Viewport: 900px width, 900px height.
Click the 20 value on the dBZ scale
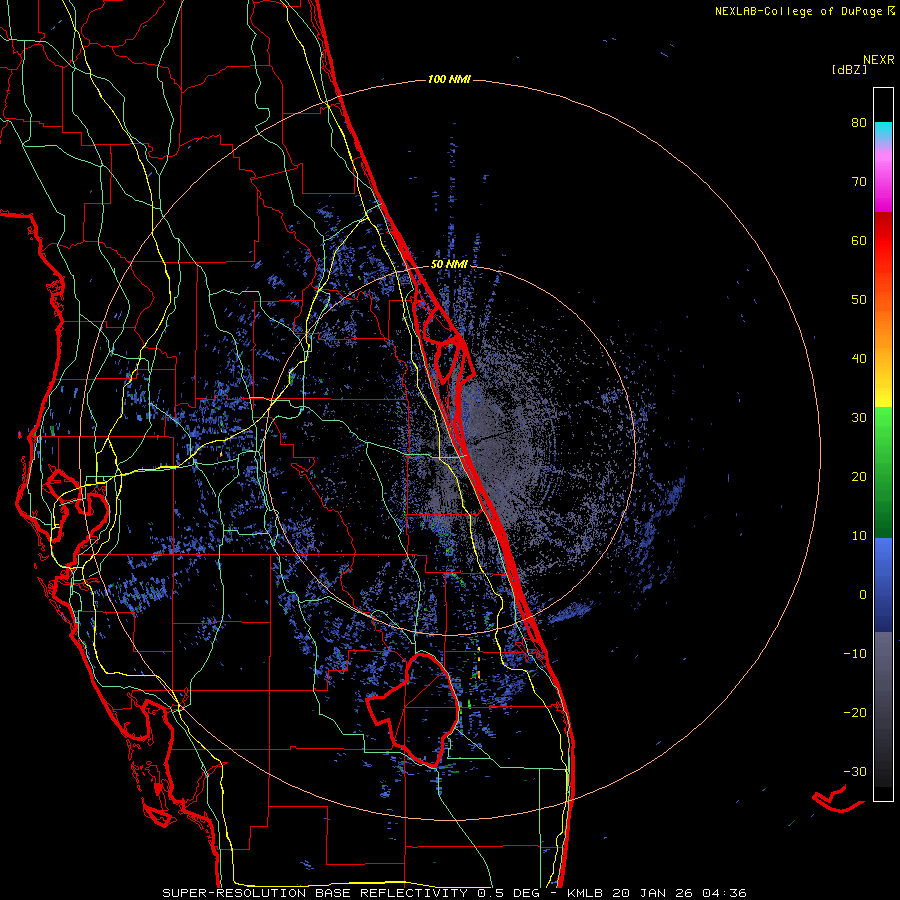click(859, 477)
